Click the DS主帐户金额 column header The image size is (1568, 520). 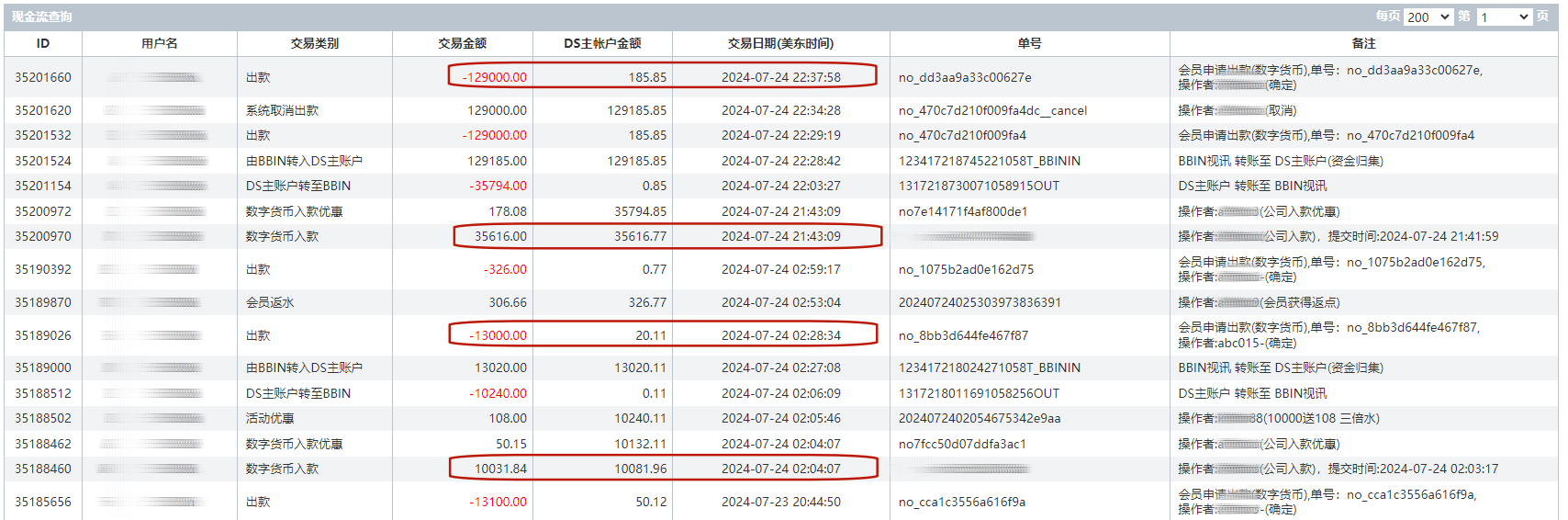coord(602,43)
